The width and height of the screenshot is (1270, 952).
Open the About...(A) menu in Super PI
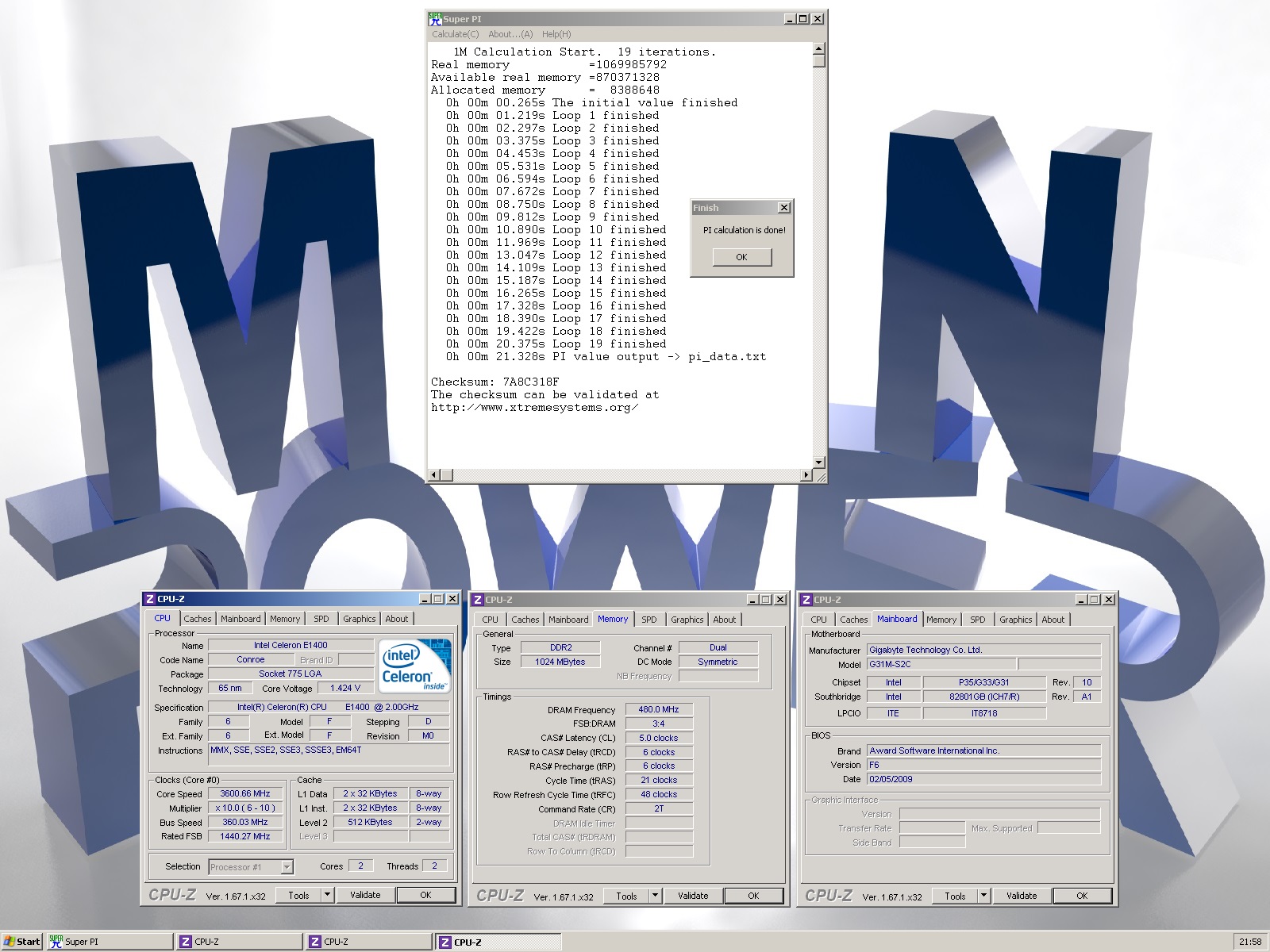pos(510,34)
